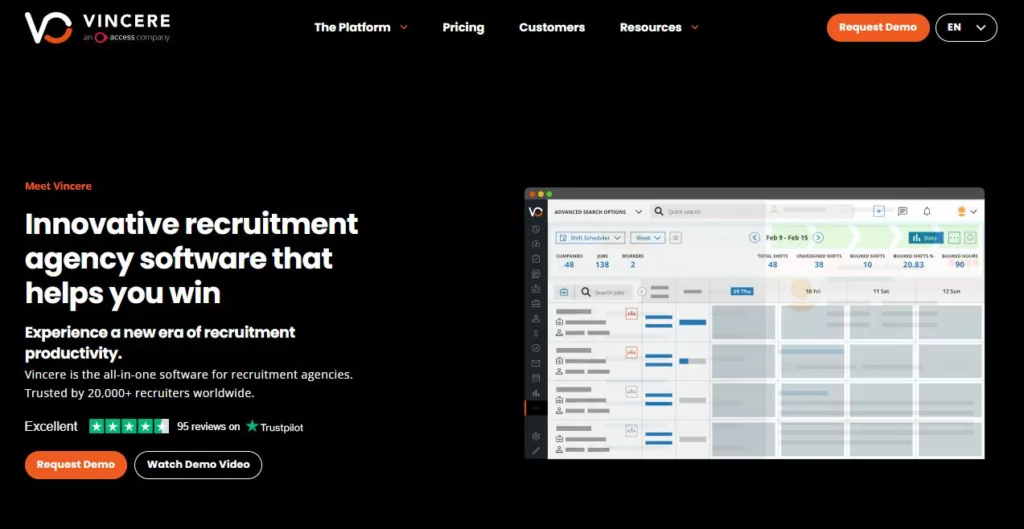Click the Unassigned Shifts value 38

[819, 264]
